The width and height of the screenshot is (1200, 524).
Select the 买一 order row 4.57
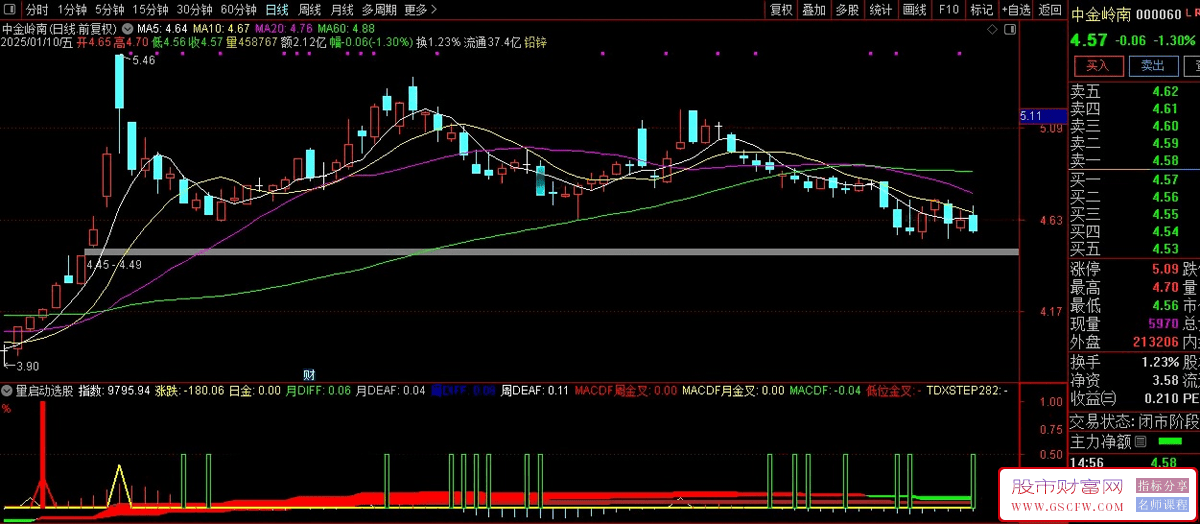click(1134, 179)
